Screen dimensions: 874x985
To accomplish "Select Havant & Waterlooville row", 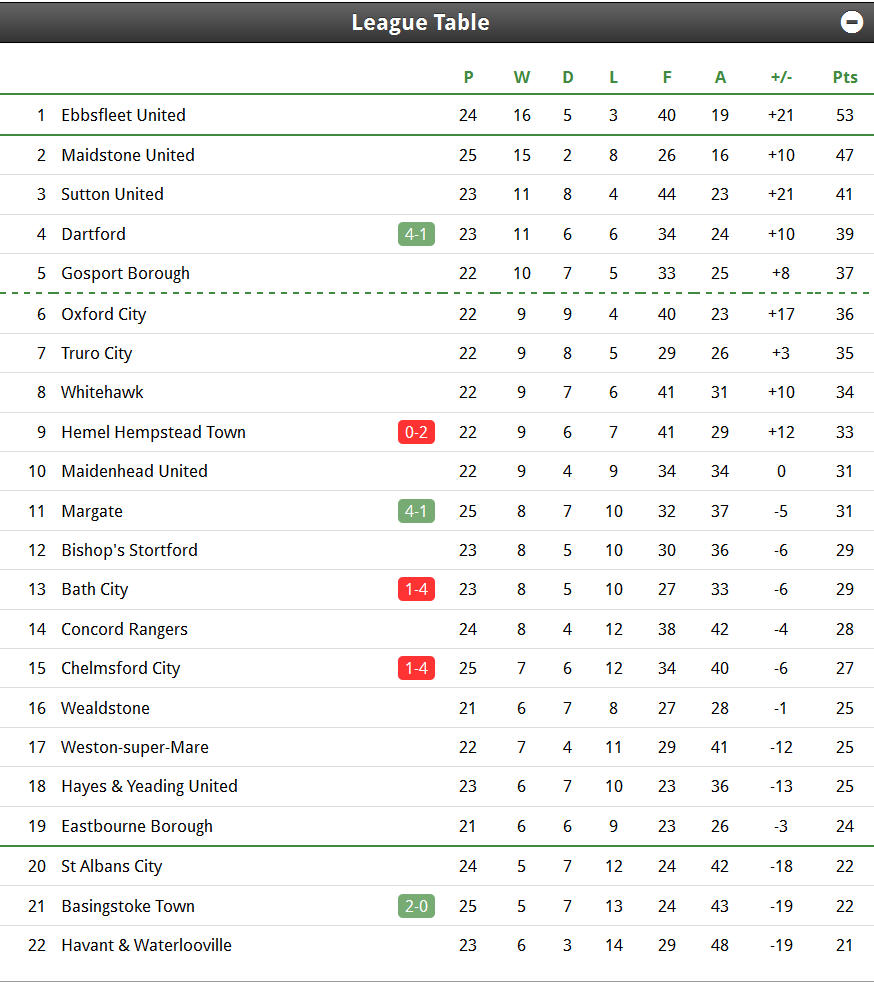I will click(x=437, y=945).
